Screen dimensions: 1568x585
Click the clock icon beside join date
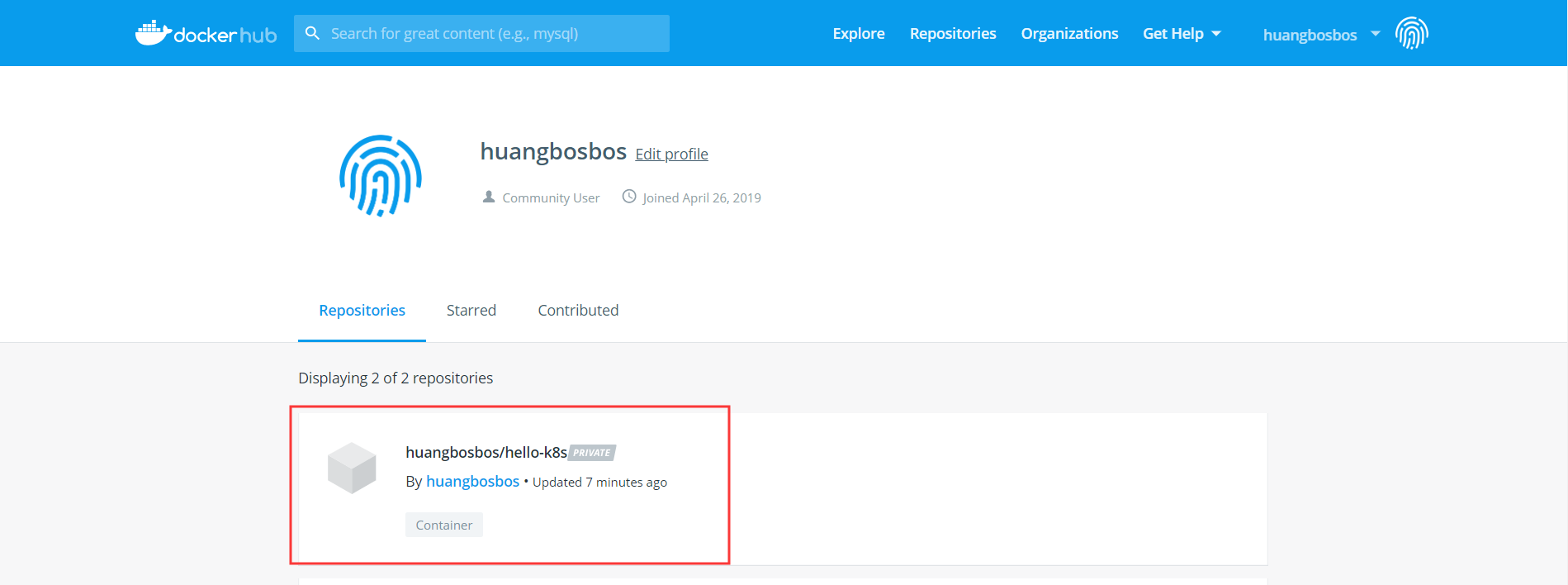coord(629,197)
